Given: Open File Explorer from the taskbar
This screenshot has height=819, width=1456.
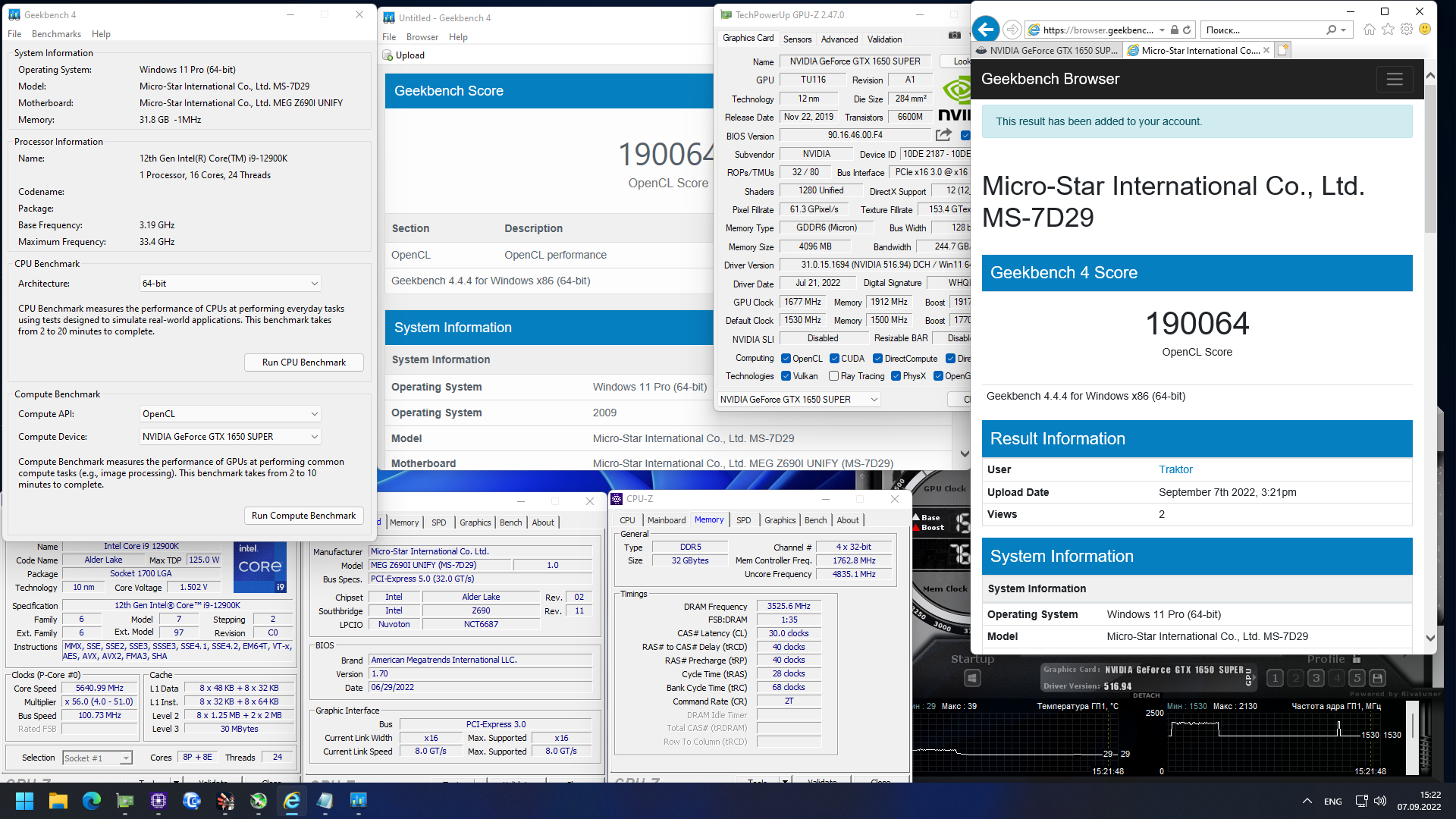Looking at the screenshot, I should click(x=58, y=801).
